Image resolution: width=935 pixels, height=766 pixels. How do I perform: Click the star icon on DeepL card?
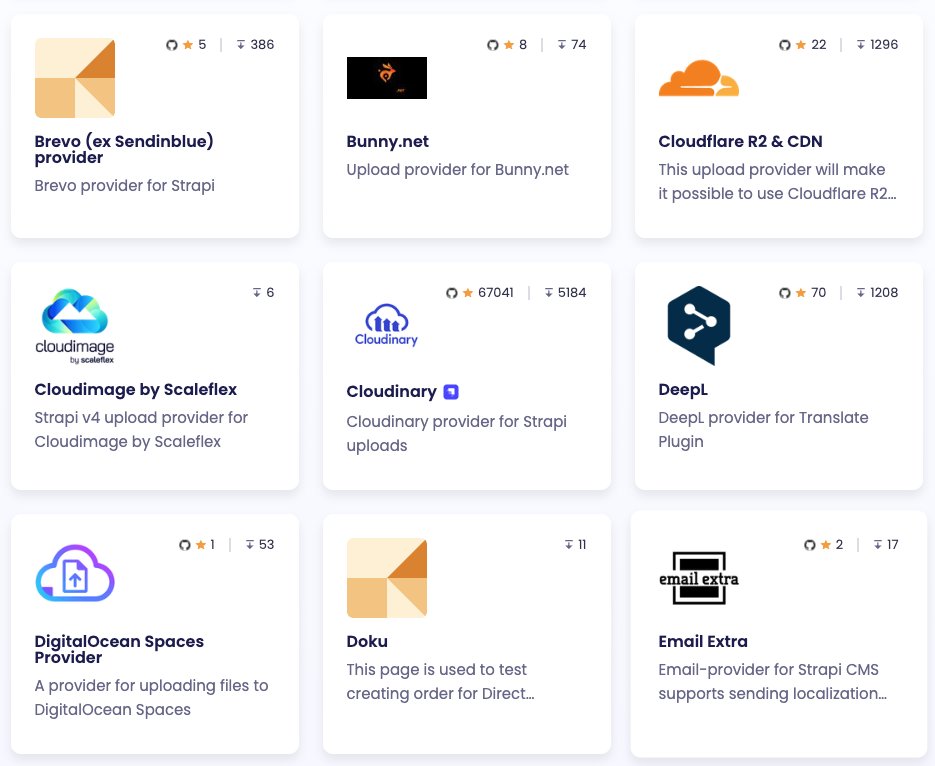coord(801,293)
